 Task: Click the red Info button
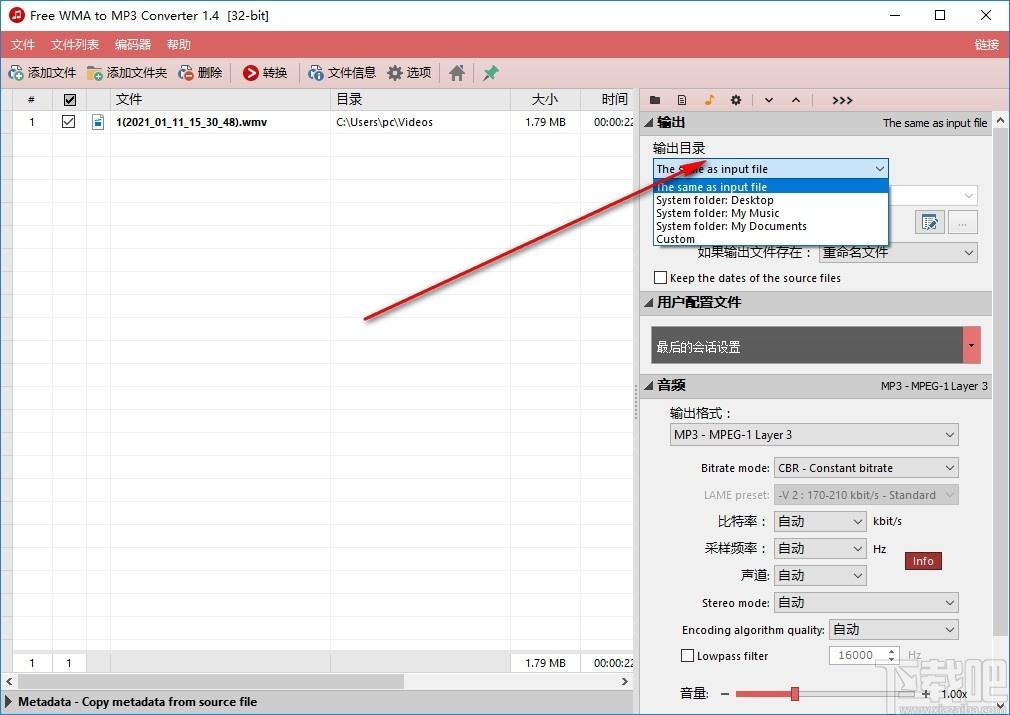923,561
